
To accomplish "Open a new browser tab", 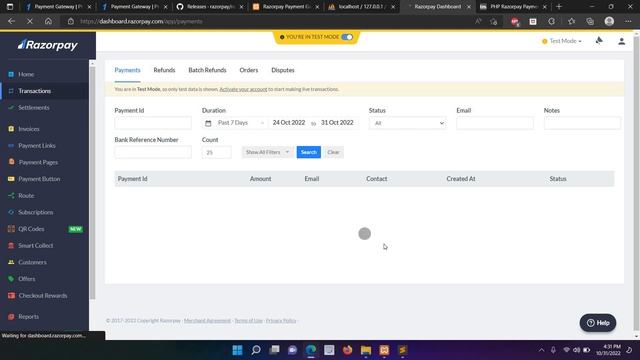I will (x=559, y=7).
